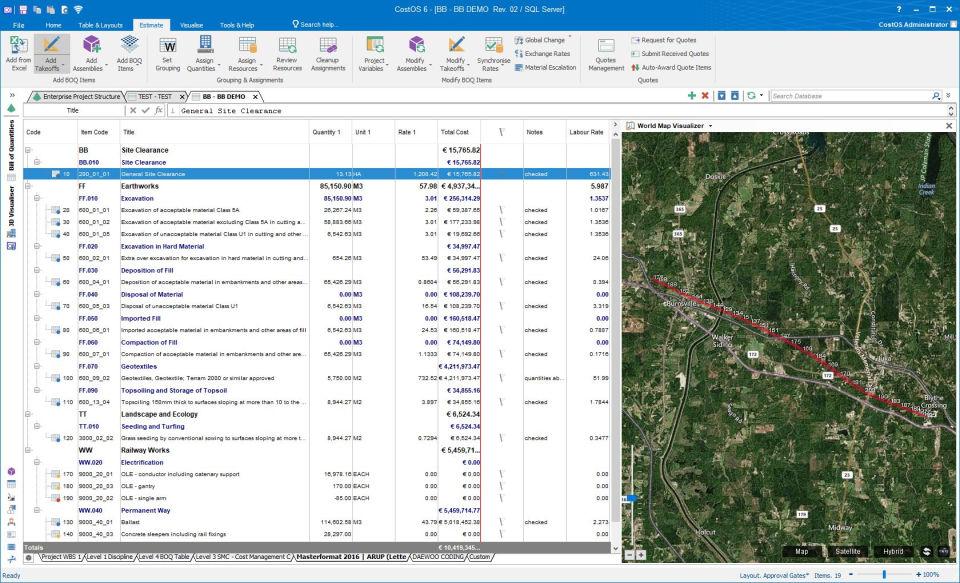Click the green plus add icon

point(691,96)
